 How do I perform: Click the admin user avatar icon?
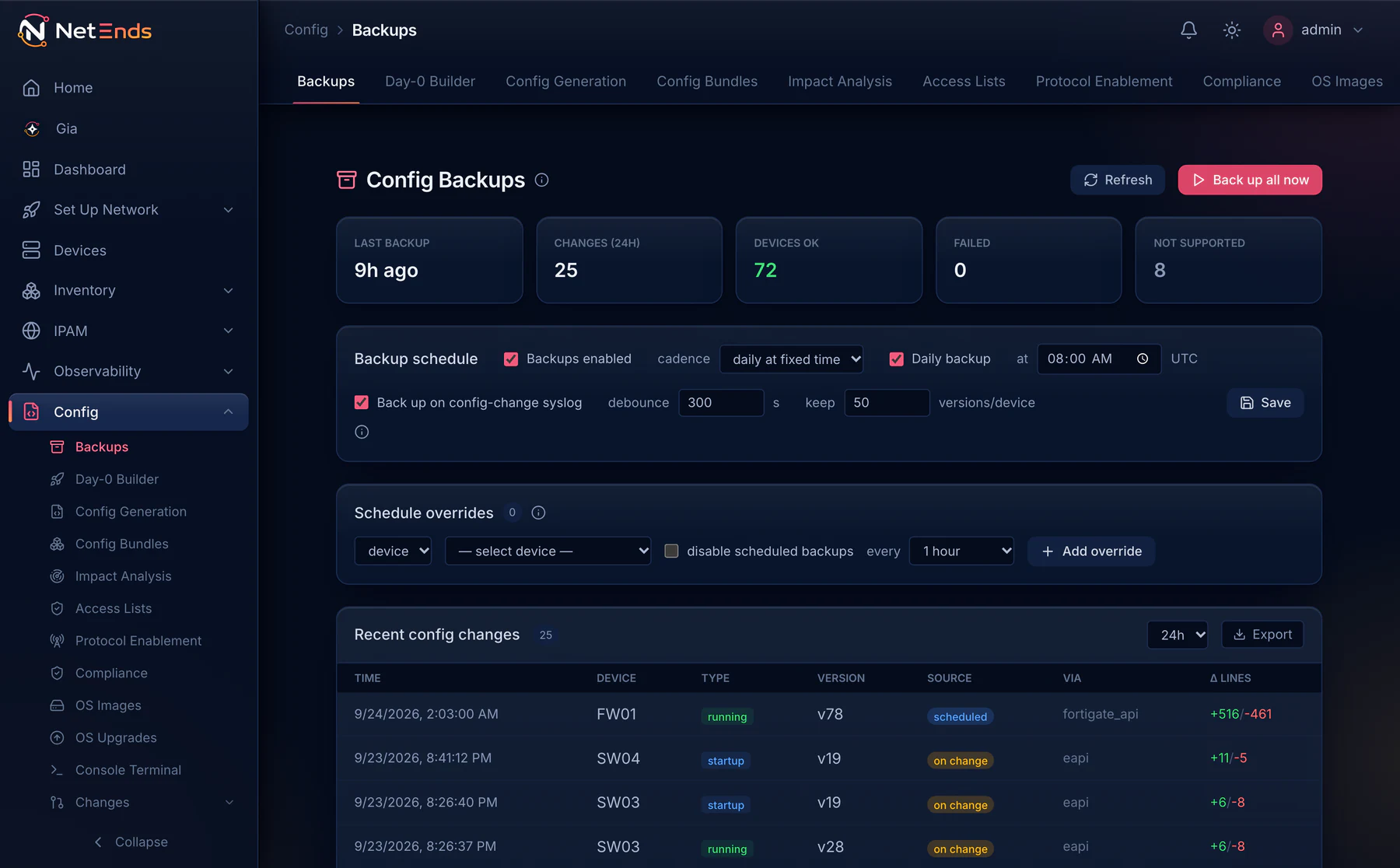point(1278,30)
